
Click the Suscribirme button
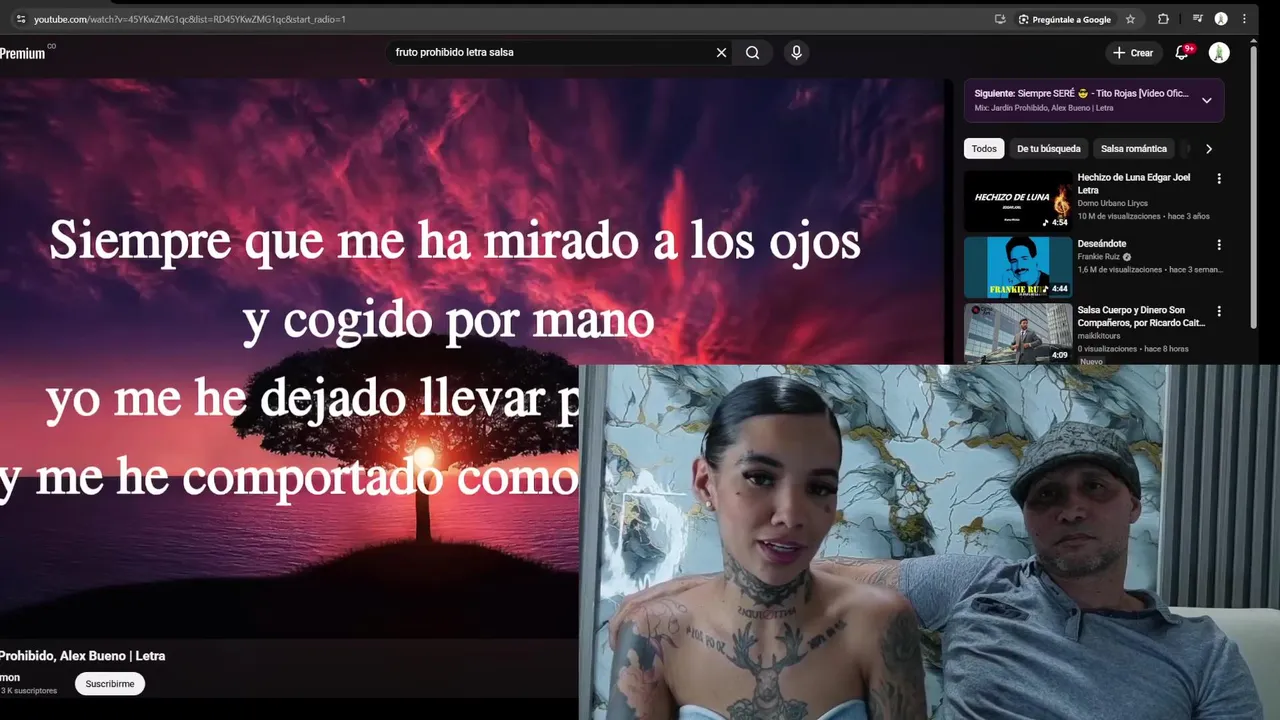coord(110,684)
